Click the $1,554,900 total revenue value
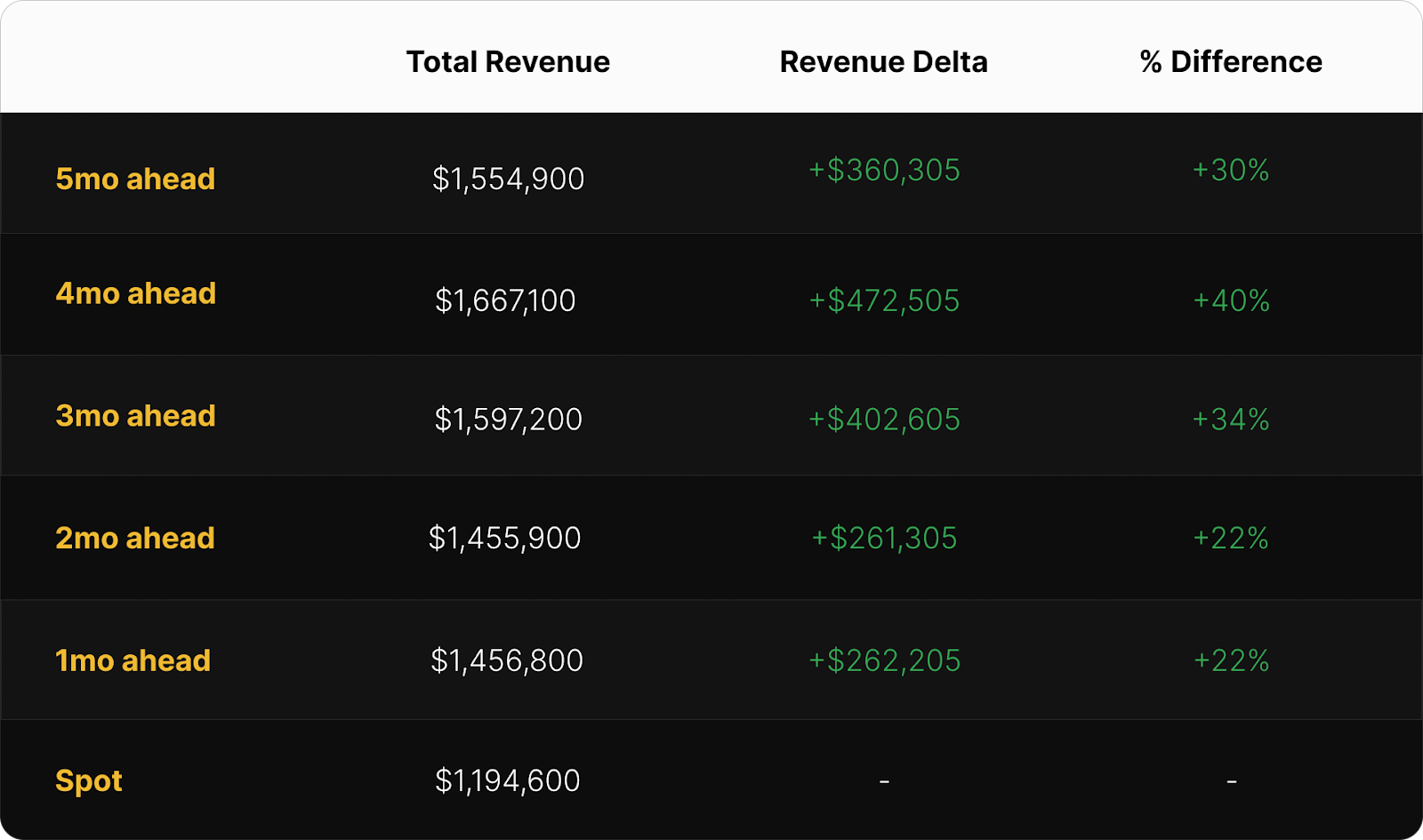 pyautogui.click(x=508, y=179)
